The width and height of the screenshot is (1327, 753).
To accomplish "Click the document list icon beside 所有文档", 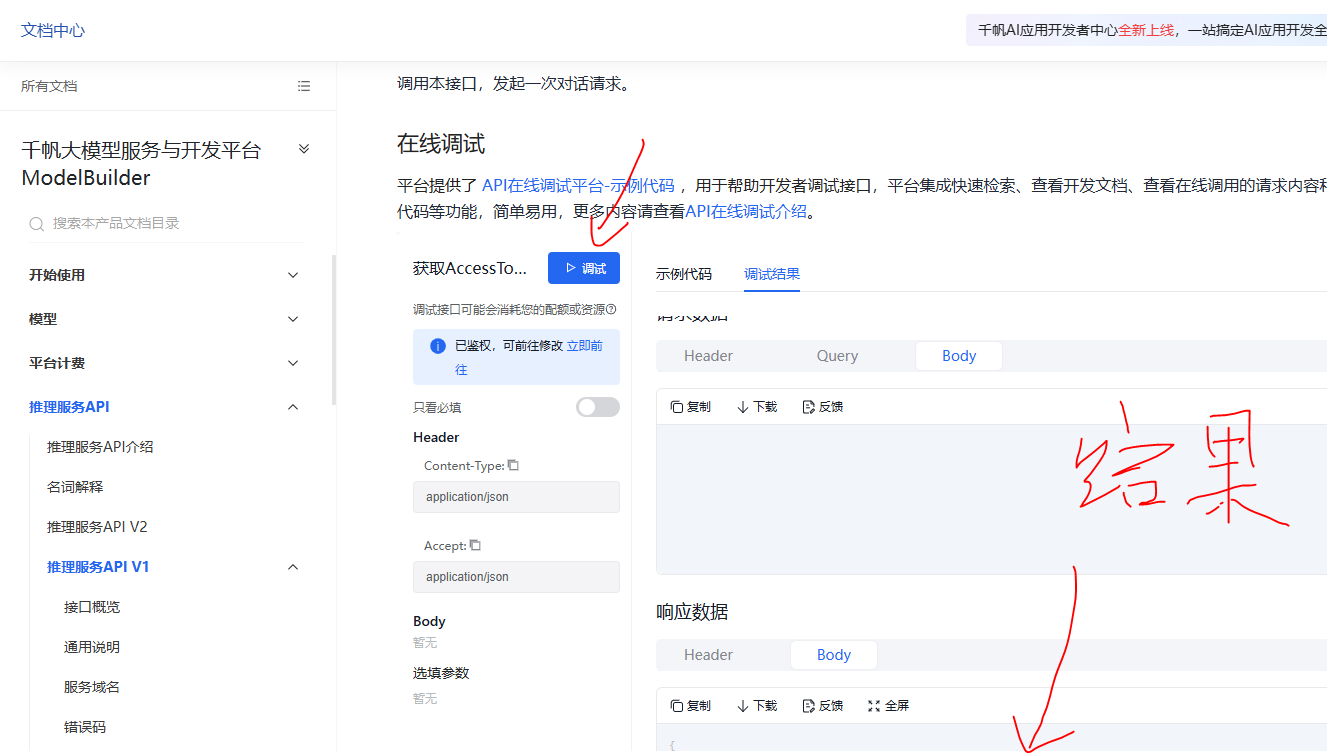I will coord(304,86).
